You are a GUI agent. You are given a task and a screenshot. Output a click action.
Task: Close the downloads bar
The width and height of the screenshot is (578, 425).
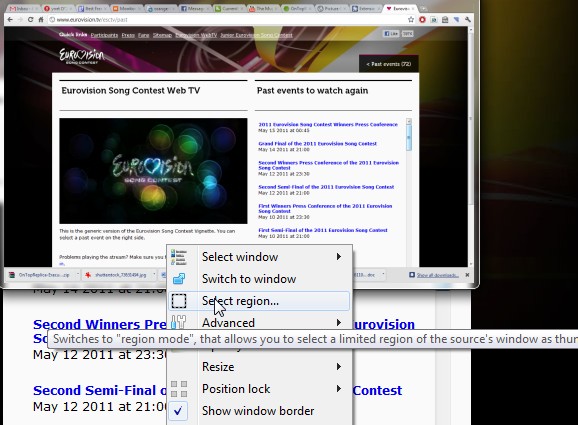point(467,275)
